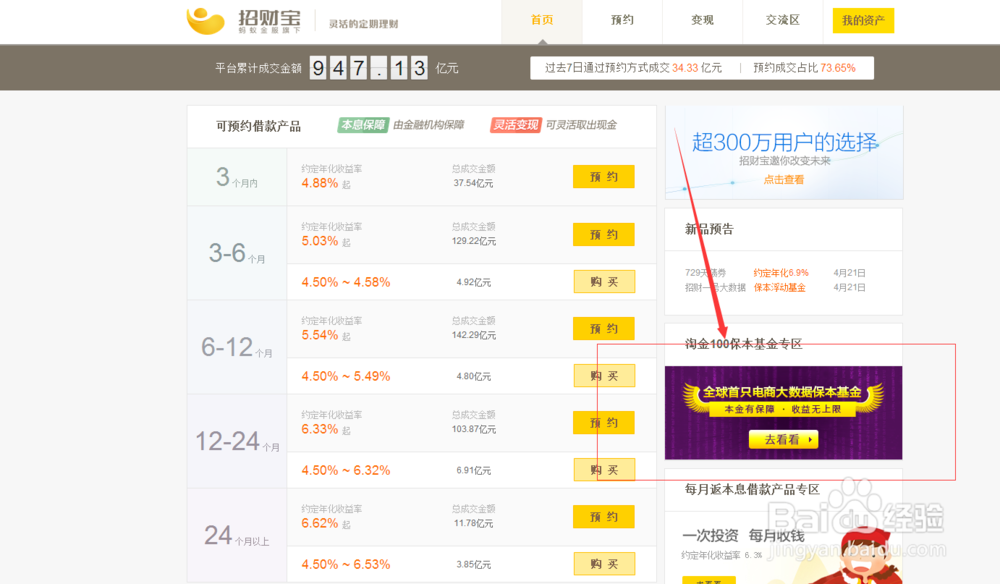Click 预约 for the 6.62% product
The width and height of the screenshot is (1000, 584).
click(603, 517)
